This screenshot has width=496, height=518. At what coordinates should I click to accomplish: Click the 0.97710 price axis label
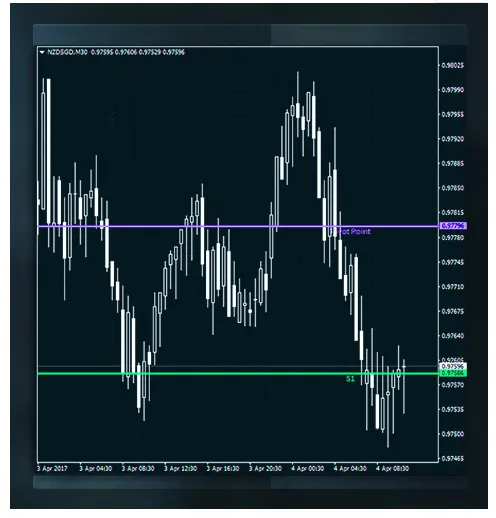[453, 287]
